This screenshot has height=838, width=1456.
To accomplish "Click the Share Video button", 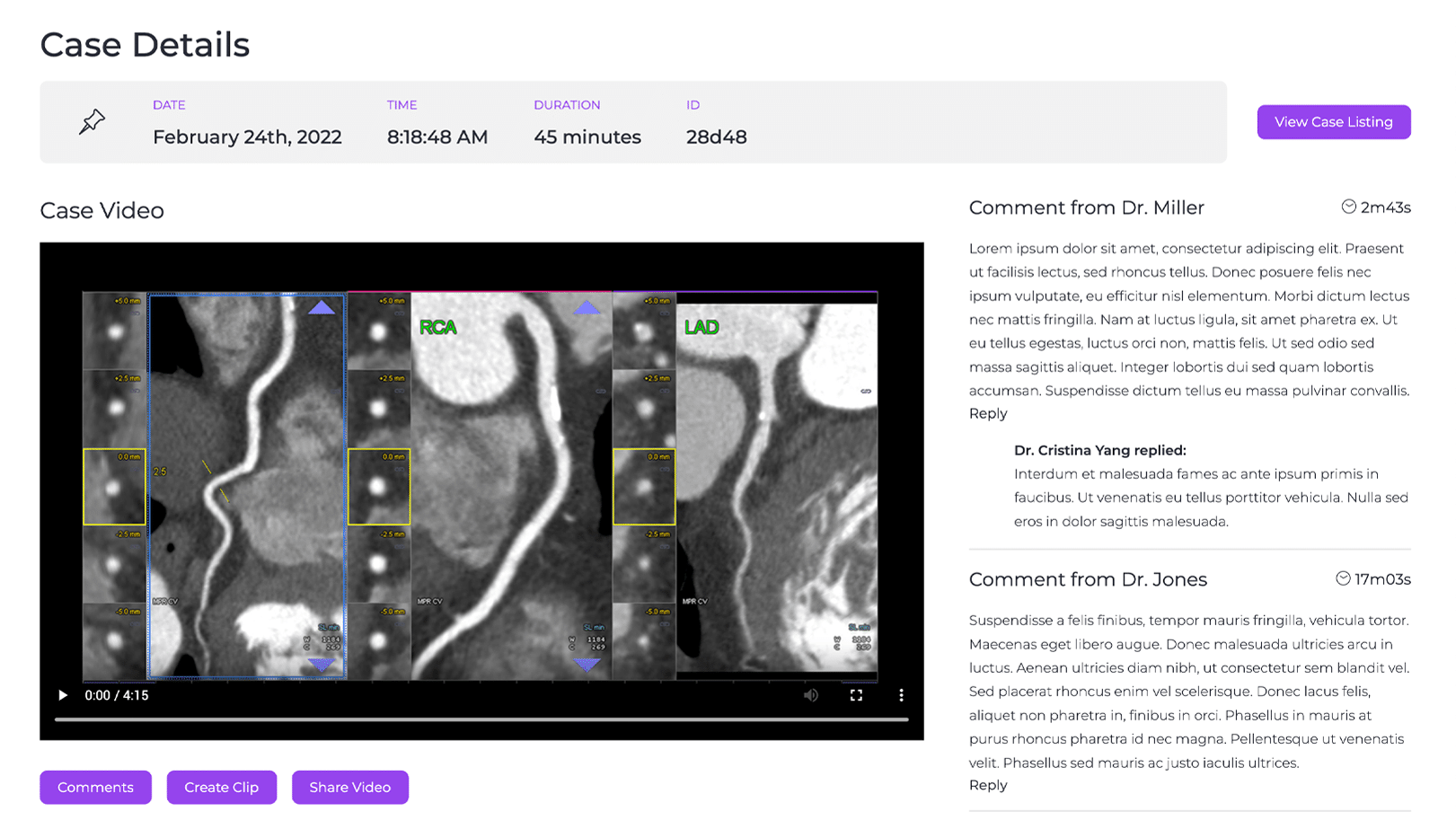I will (350, 787).
